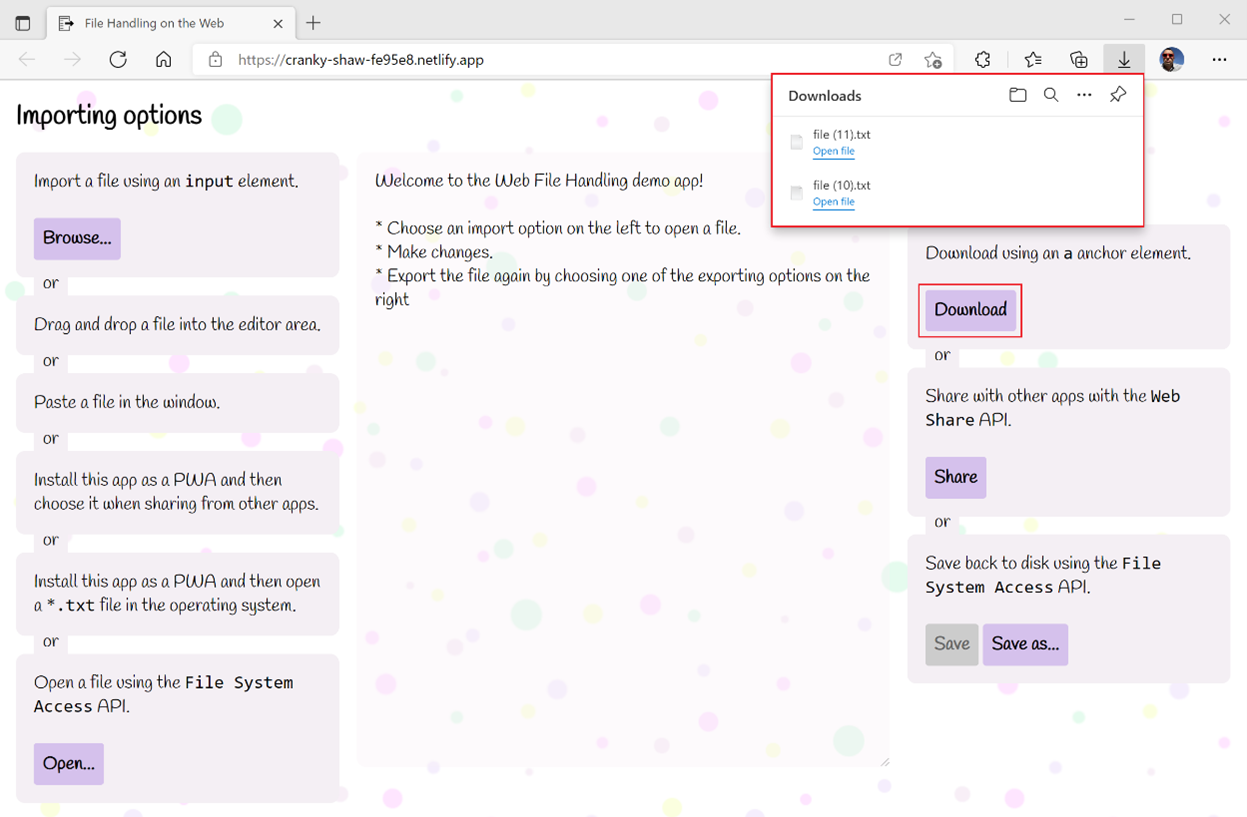Image resolution: width=1247 pixels, height=817 pixels.
Task: Open the user profile avatar
Action: tap(1172, 60)
